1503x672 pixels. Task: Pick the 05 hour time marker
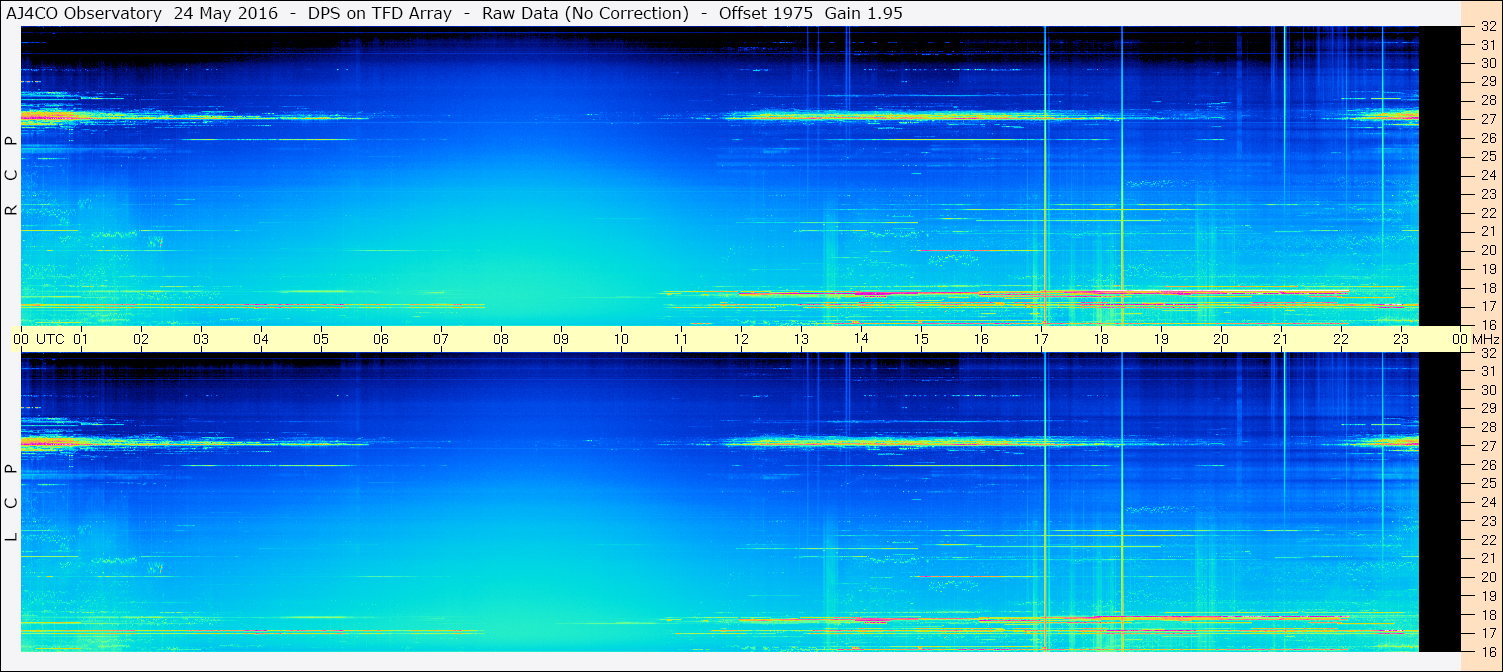click(x=321, y=339)
